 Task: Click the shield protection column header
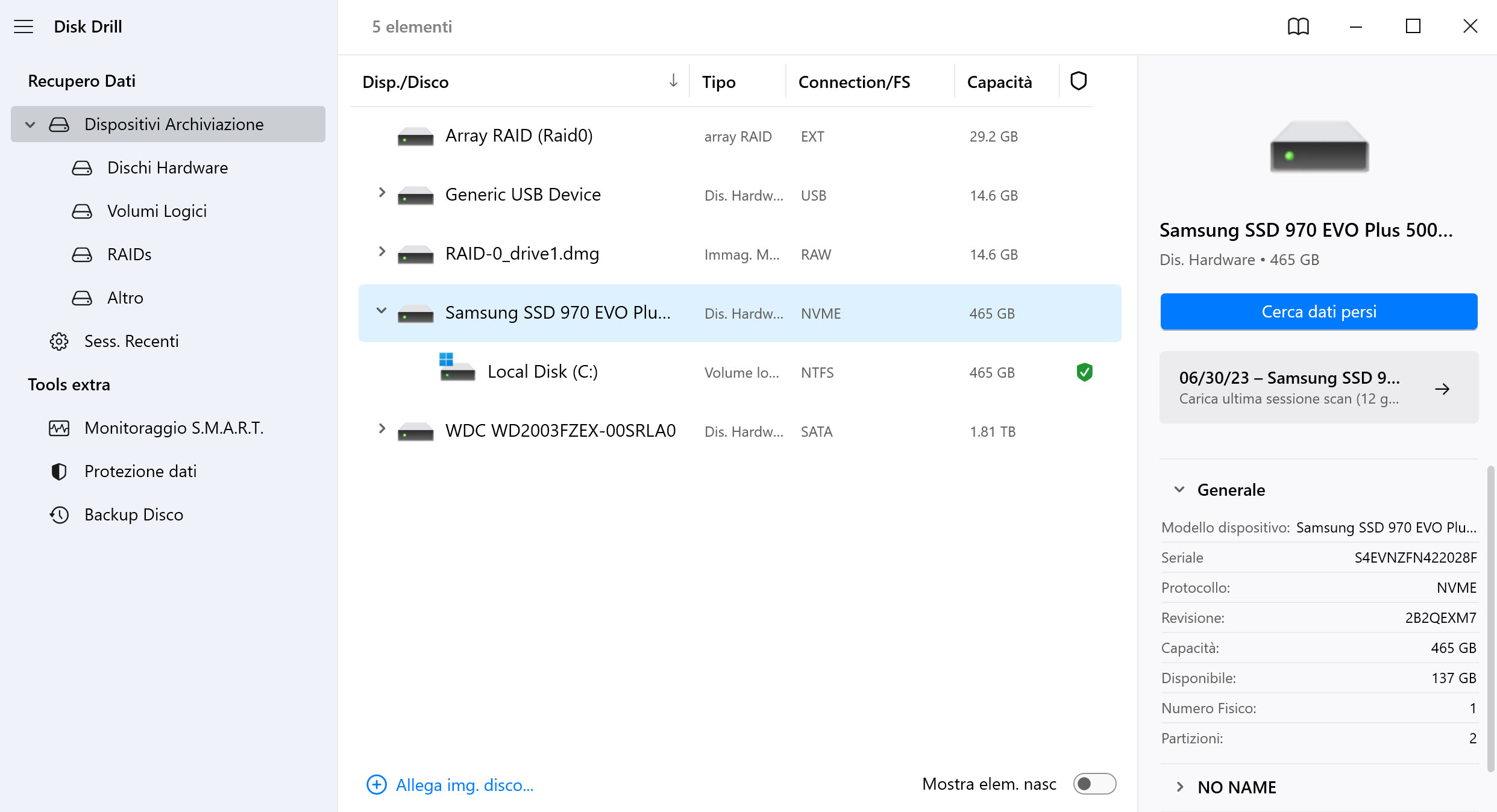tap(1078, 81)
